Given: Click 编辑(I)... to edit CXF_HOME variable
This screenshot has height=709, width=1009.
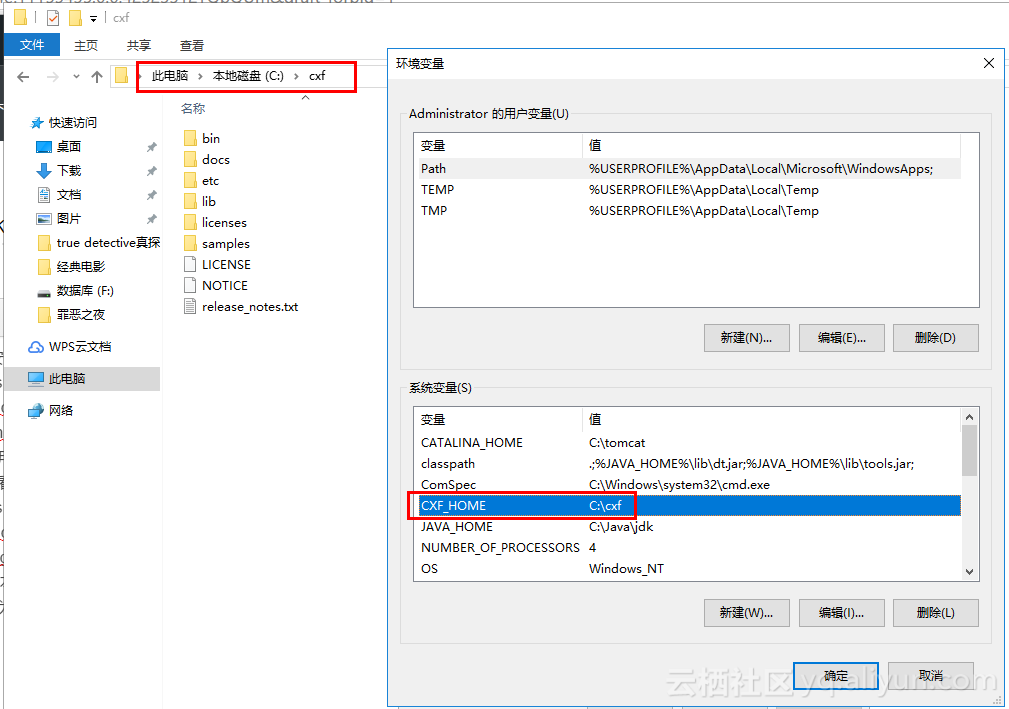Looking at the screenshot, I should pyautogui.click(x=841, y=613).
